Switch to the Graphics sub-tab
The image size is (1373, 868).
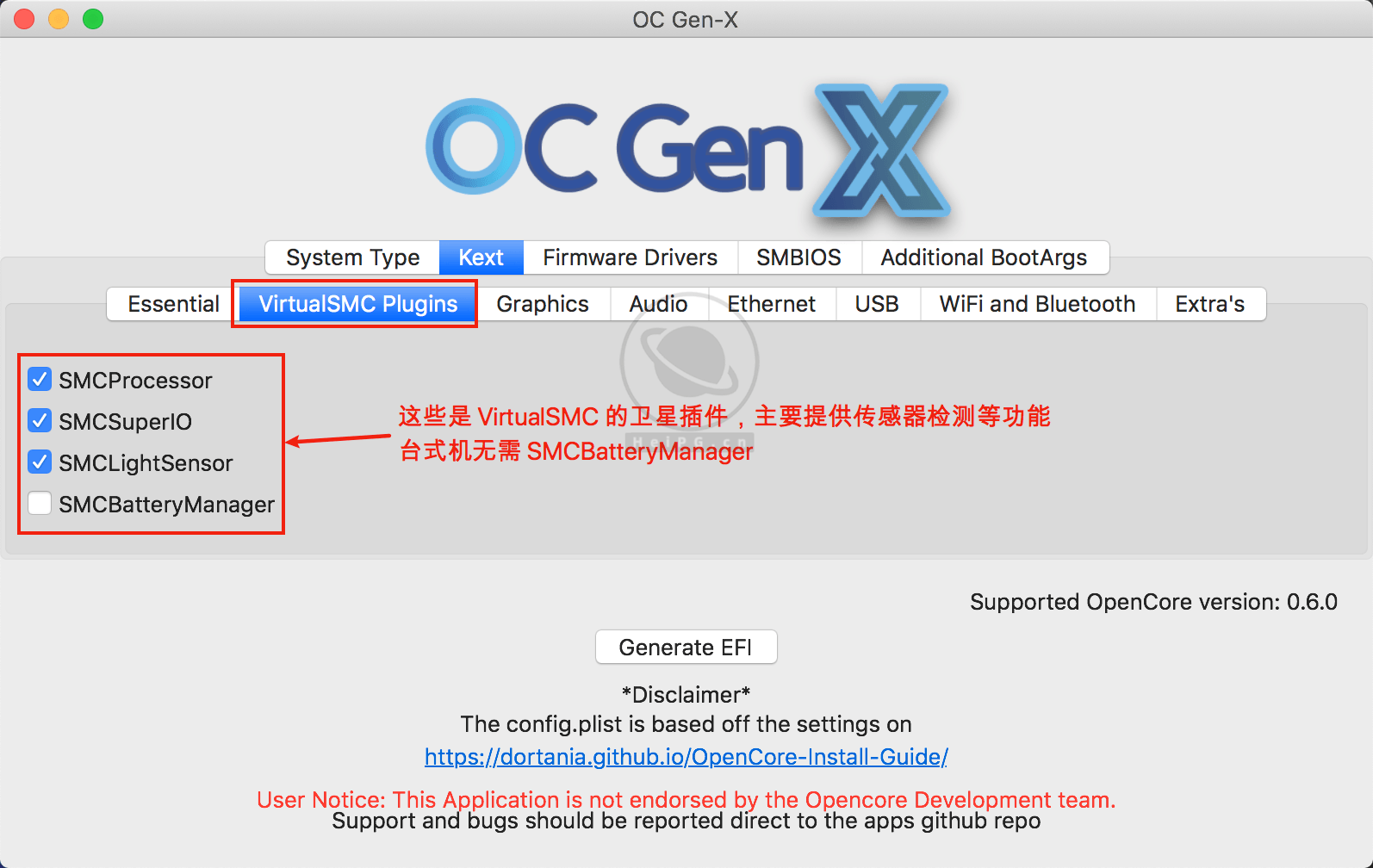pos(543,304)
